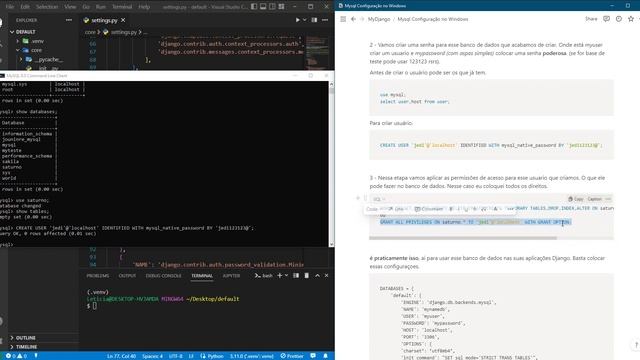
Task: Toggle panel layout icon in title bar
Action: pos(263,7)
